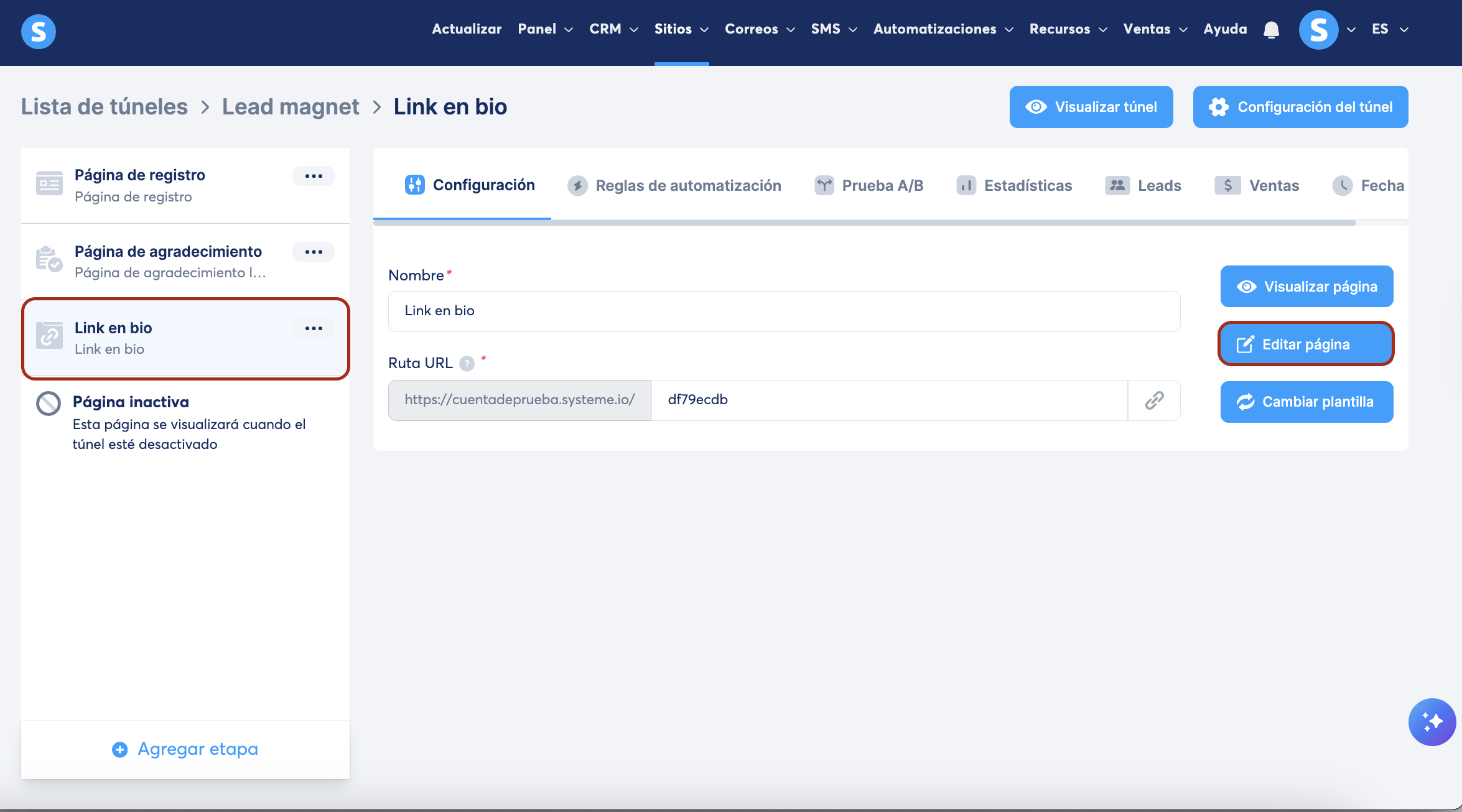
Task: Click the horizontal tabs scrollbar
Action: [x=864, y=223]
